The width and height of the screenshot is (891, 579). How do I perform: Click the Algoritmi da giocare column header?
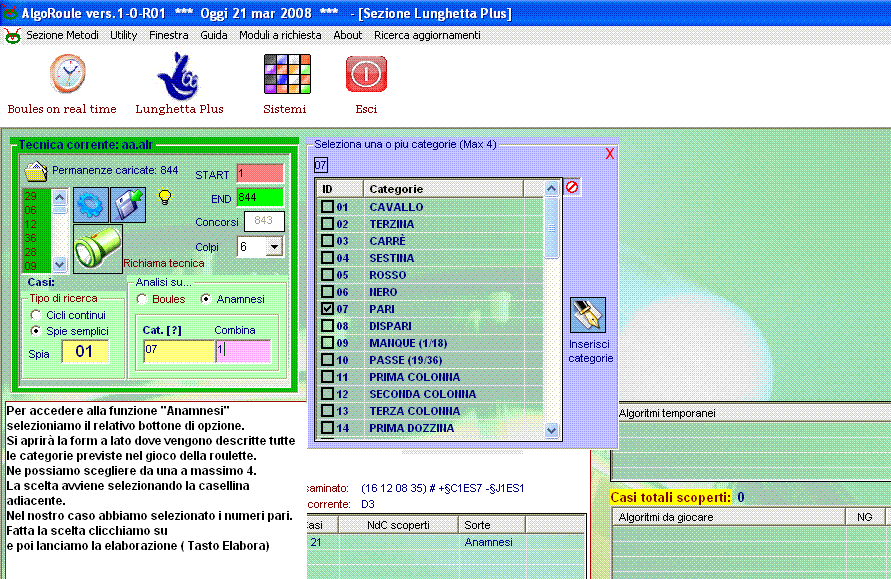tap(728, 517)
